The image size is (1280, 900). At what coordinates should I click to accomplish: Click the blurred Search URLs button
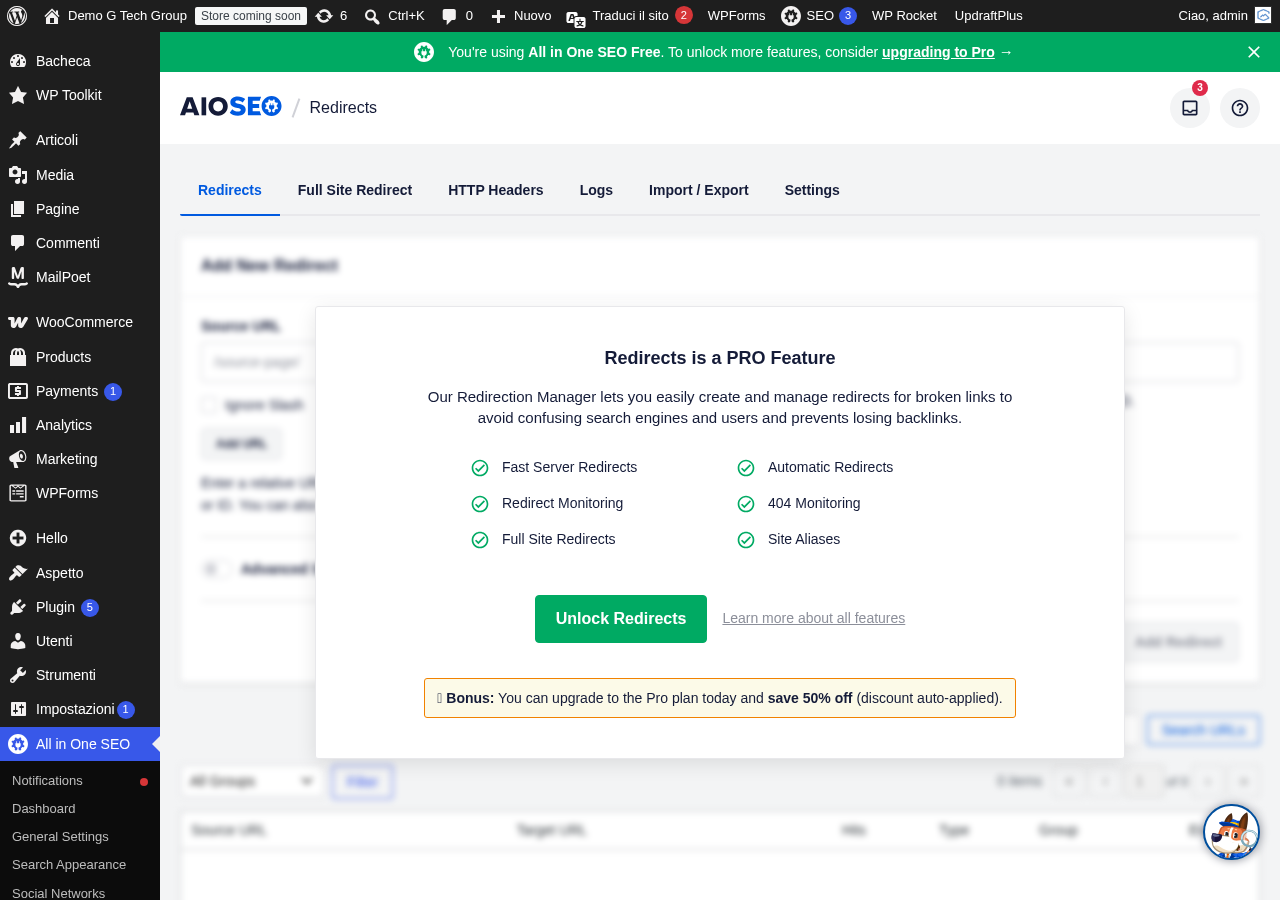[x=1204, y=730]
